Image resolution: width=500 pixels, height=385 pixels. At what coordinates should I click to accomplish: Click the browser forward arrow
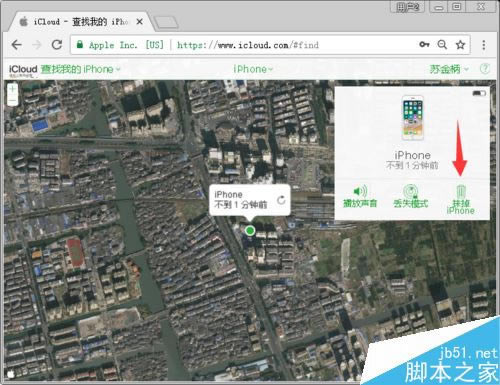[37, 44]
